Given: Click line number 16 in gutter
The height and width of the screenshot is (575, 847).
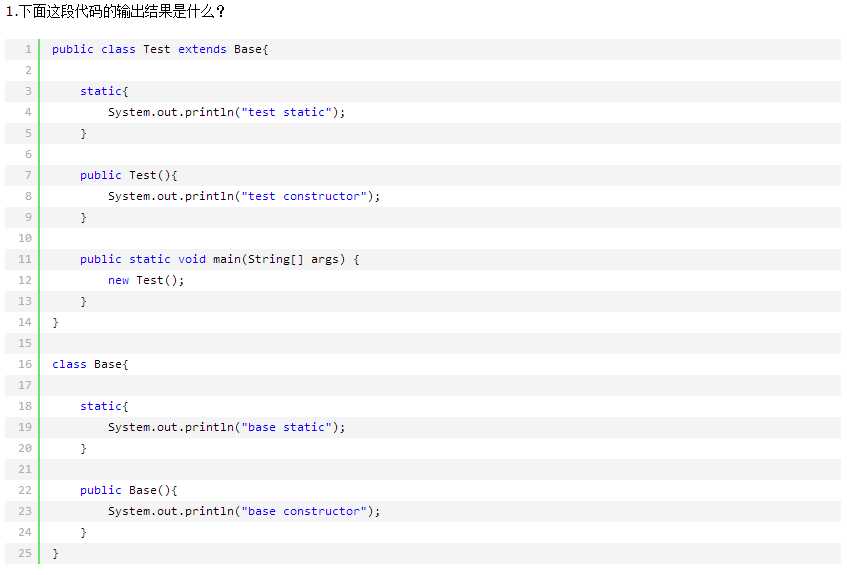Looking at the screenshot, I should click(25, 364).
